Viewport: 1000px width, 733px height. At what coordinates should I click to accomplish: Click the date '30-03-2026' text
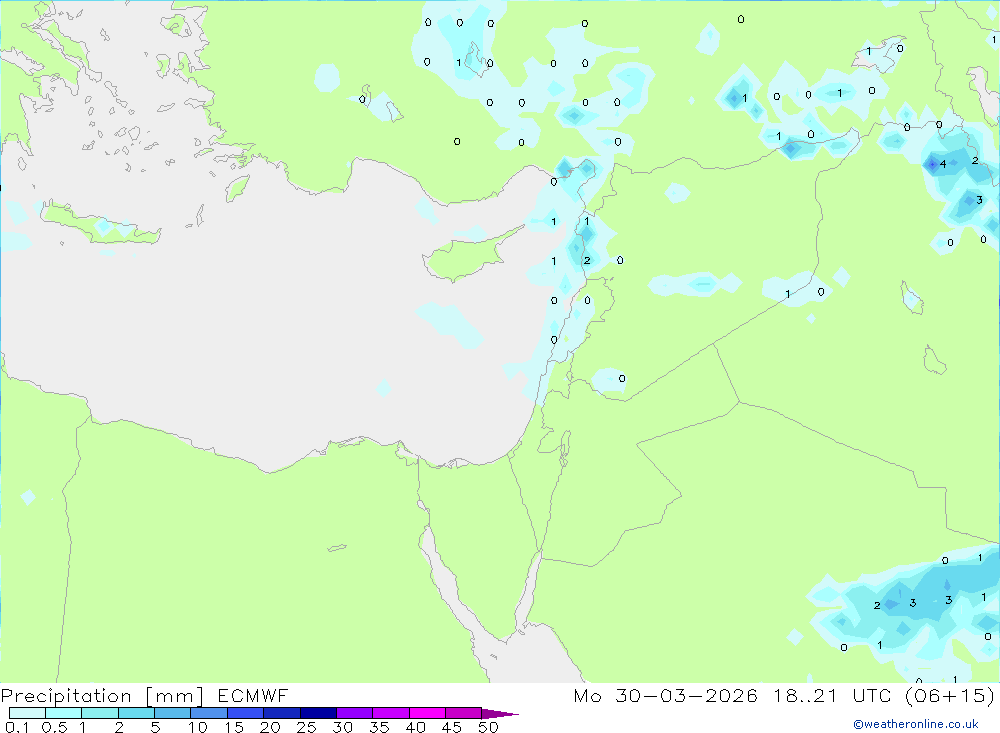[x=687, y=695]
